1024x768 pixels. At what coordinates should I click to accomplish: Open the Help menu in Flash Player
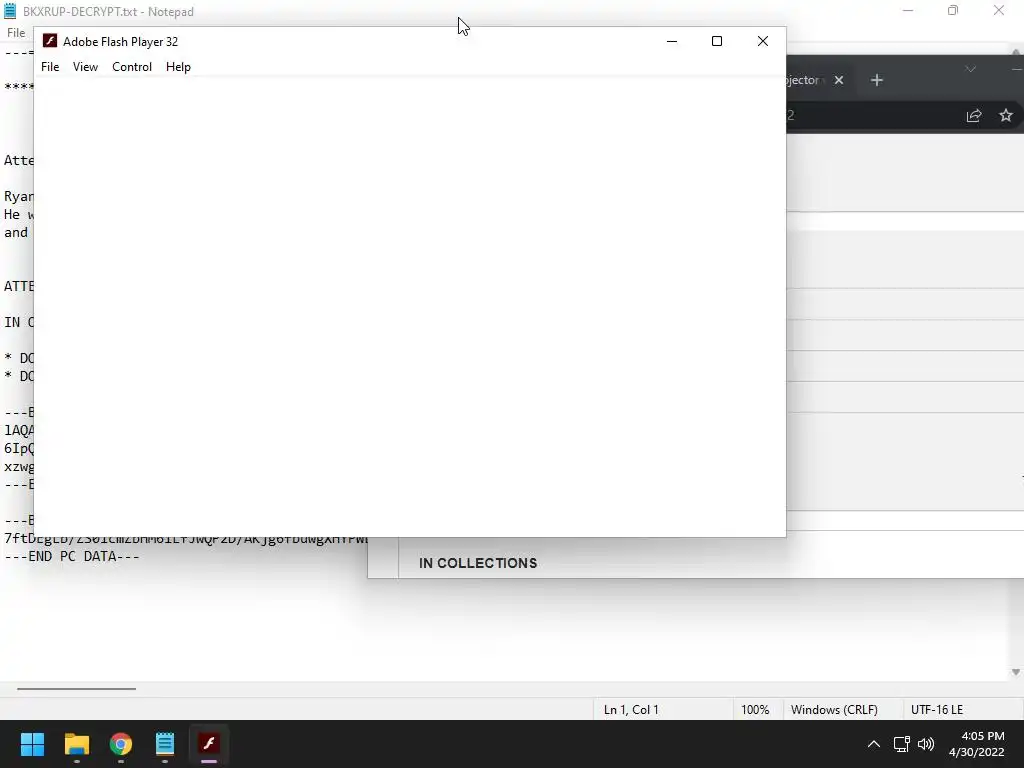click(178, 67)
